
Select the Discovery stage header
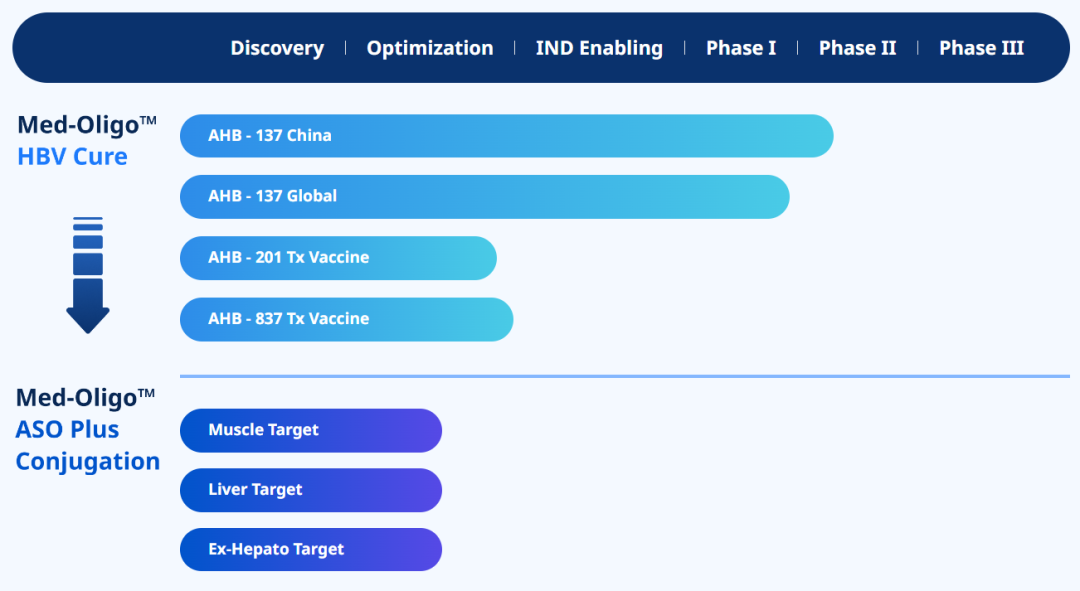click(x=277, y=48)
